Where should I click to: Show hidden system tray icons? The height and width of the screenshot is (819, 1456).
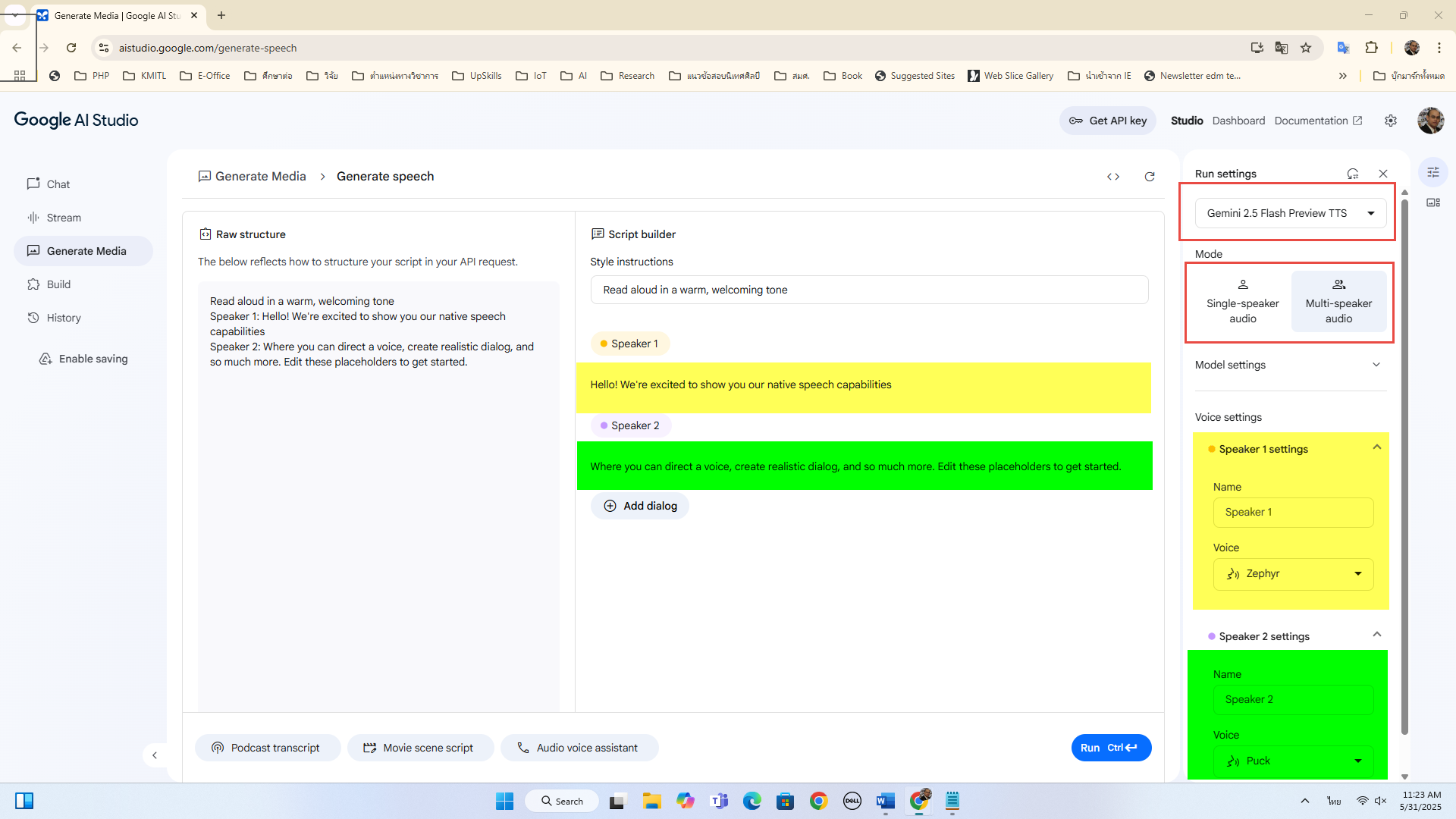1305,802
